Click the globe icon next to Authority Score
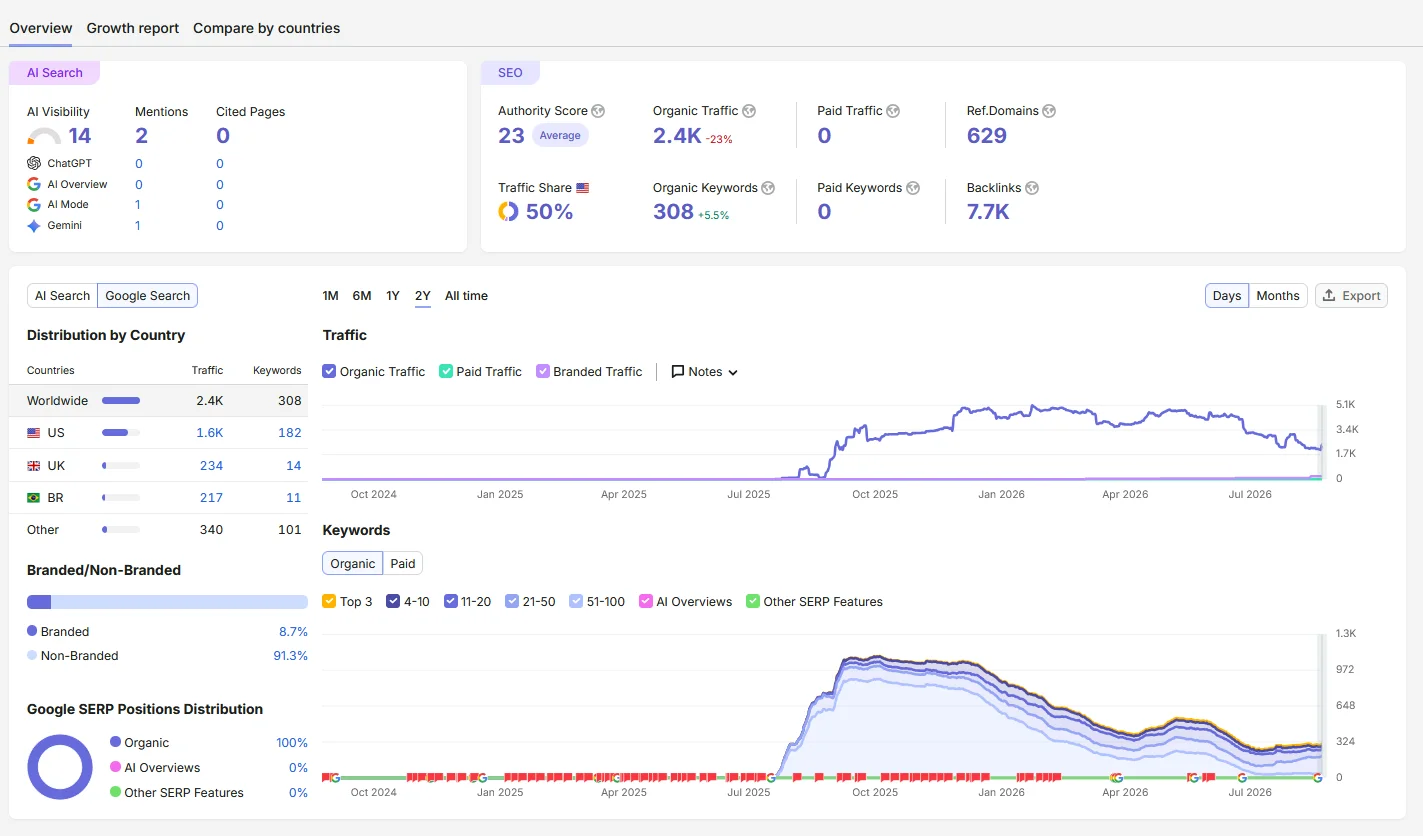 598,111
